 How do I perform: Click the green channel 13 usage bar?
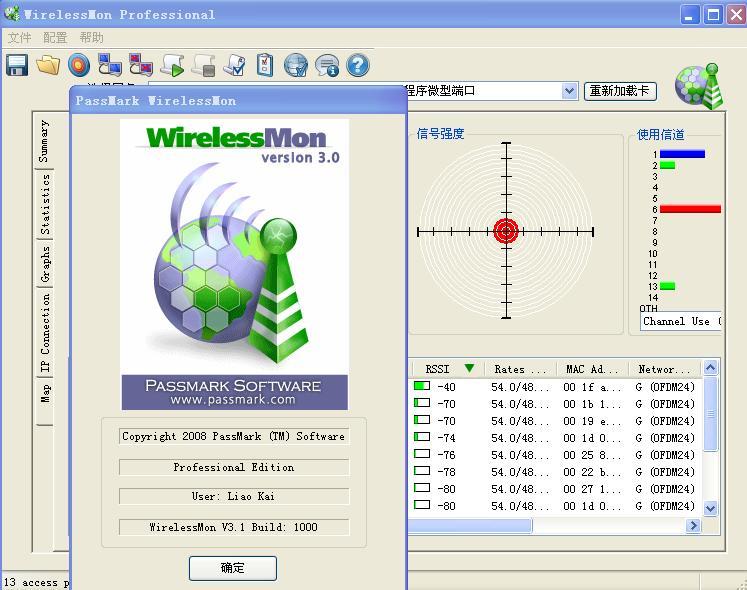[667, 286]
